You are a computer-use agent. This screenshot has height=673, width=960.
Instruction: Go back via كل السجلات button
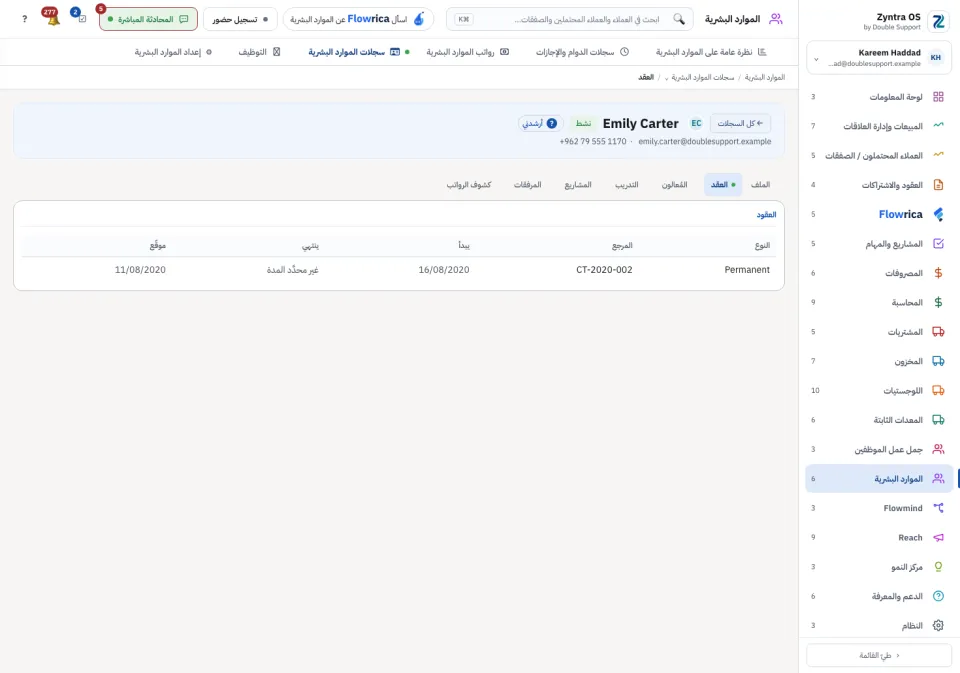pyautogui.click(x=740, y=123)
